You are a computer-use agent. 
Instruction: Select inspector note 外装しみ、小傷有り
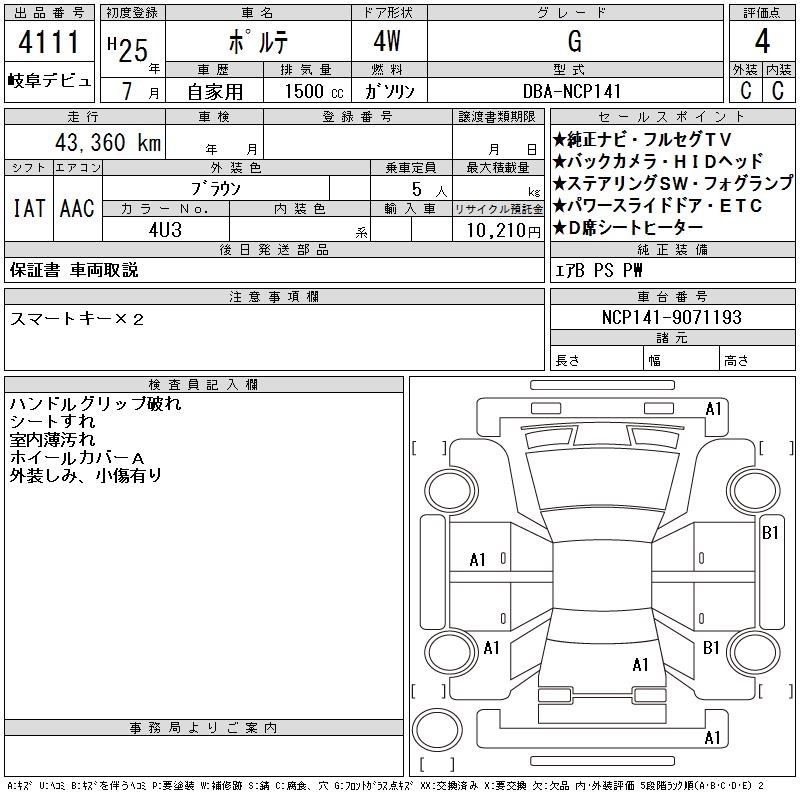pyautogui.click(x=86, y=476)
